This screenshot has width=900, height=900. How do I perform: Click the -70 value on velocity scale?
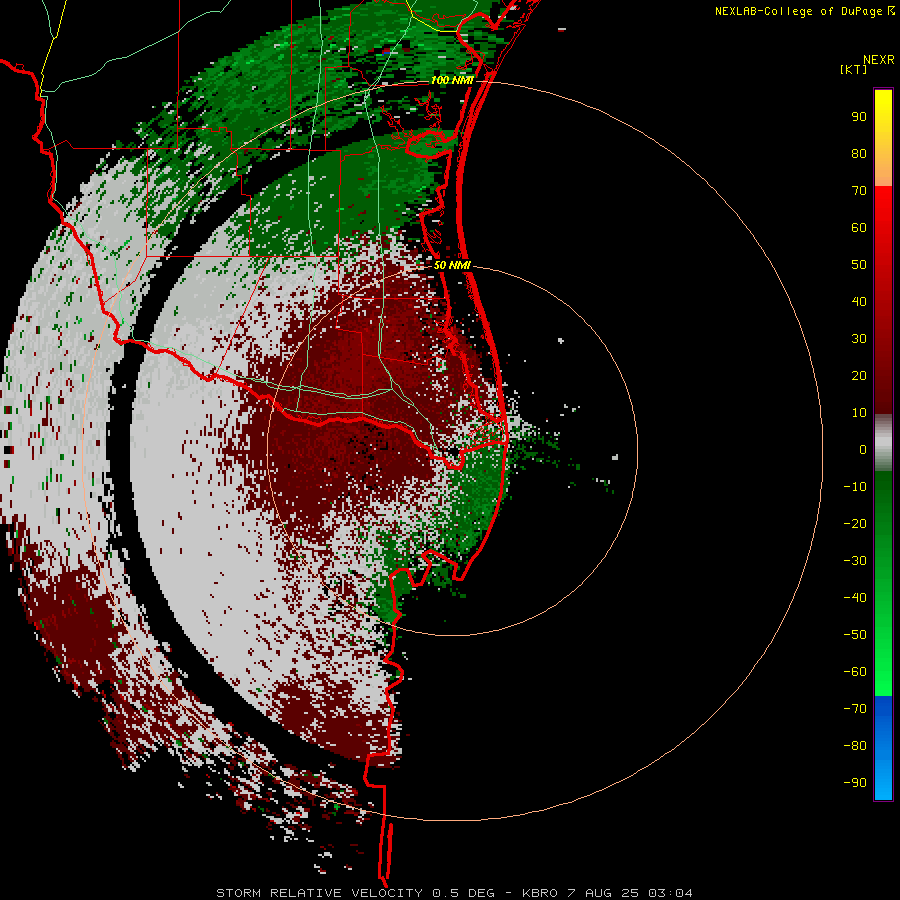pos(855,709)
